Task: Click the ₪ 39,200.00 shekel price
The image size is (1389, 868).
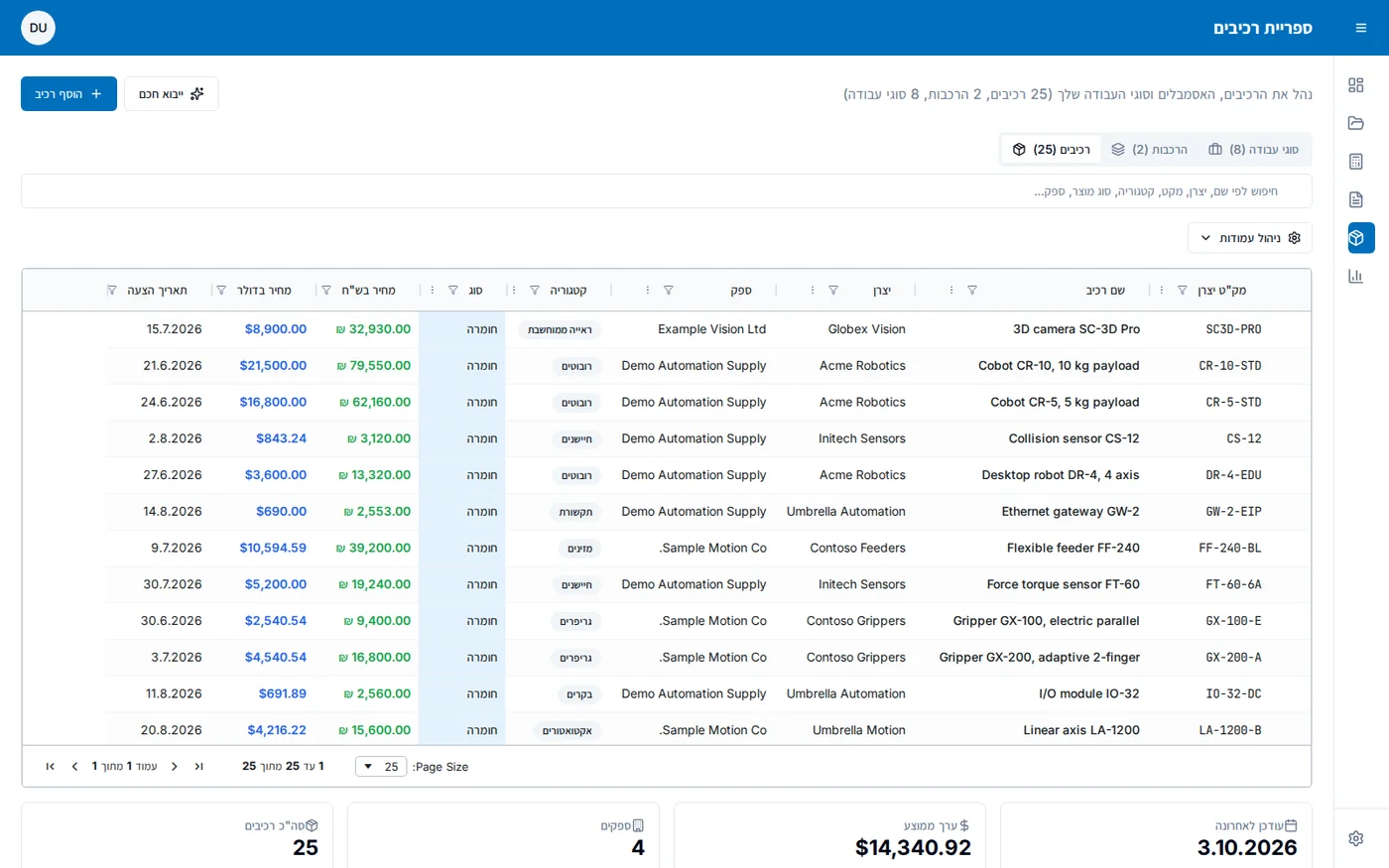Action: 373,549
